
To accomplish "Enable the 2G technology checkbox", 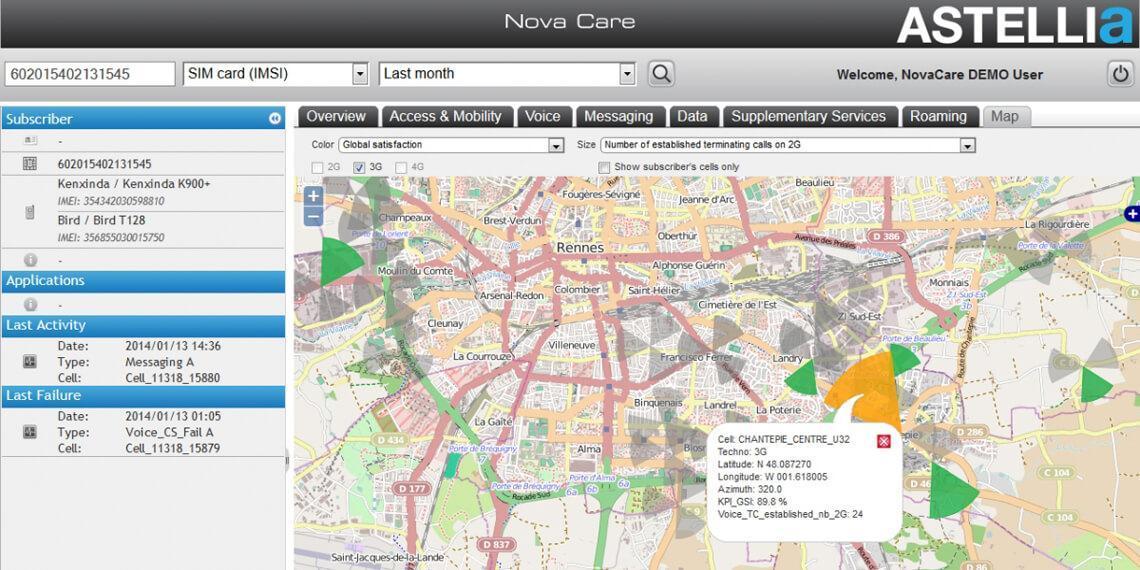I will tap(317, 167).
